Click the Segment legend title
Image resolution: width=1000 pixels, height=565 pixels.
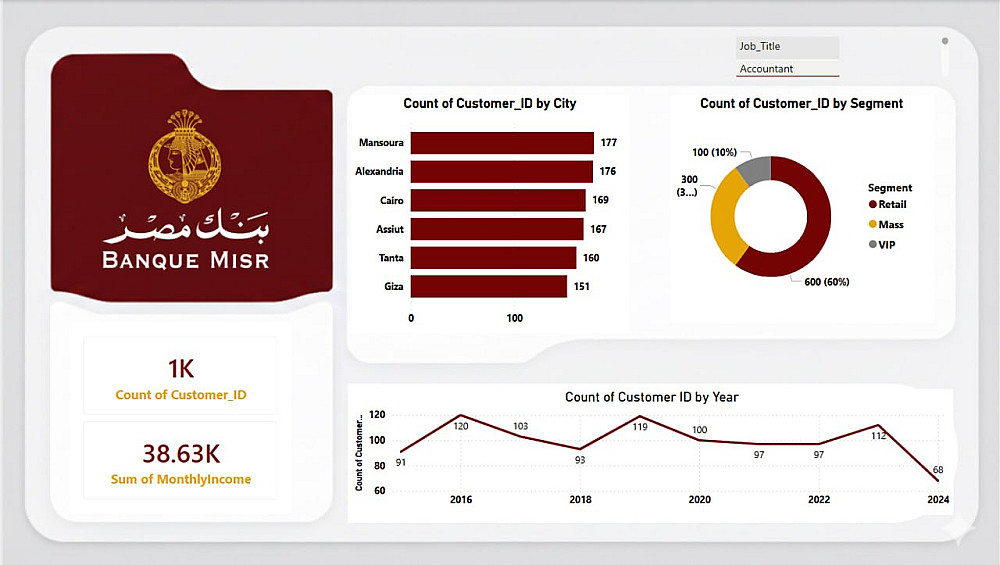(x=890, y=188)
